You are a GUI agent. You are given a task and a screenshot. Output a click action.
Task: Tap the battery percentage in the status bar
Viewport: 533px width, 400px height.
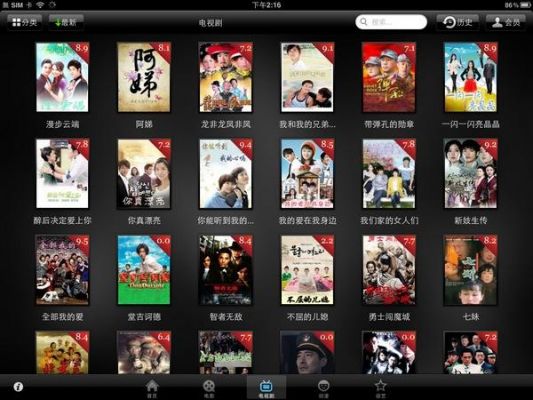511,5
